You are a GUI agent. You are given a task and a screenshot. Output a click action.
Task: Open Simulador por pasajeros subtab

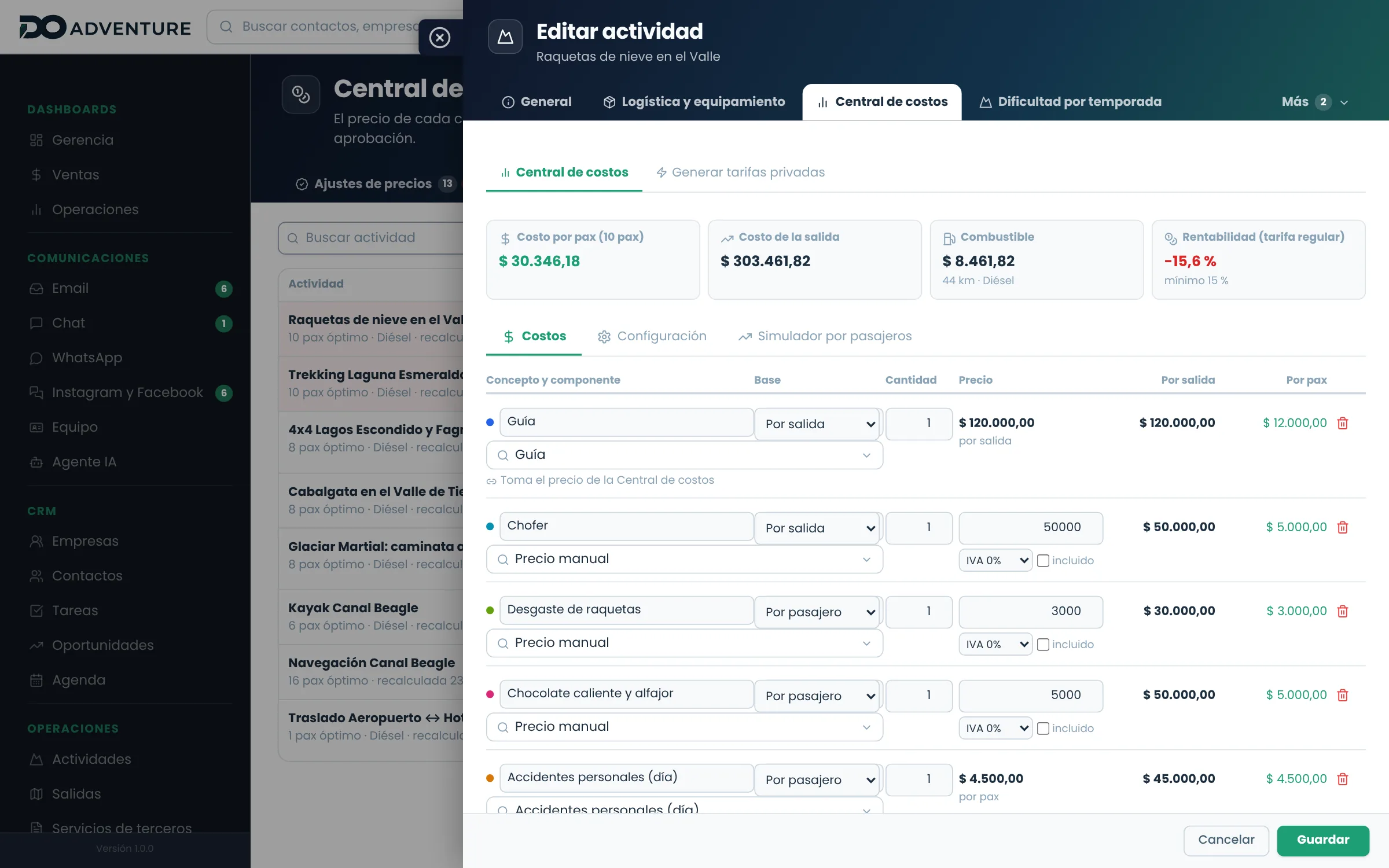coord(825,336)
